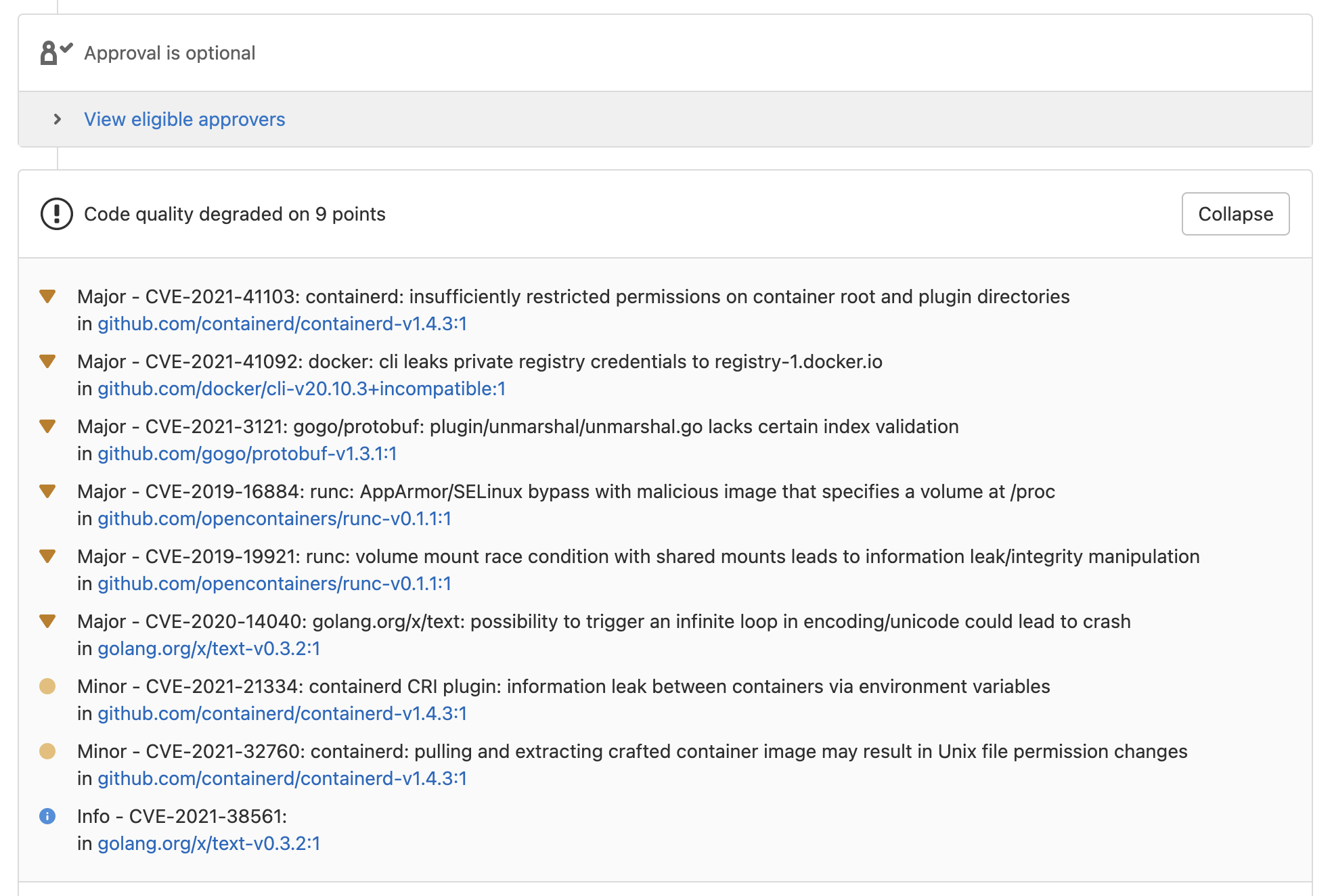Image resolution: width=1332 pixels, height=896 pixels.
Task: Click the Major indicator beside CVE-2019-19921
Action: click(x=47, y=556)
